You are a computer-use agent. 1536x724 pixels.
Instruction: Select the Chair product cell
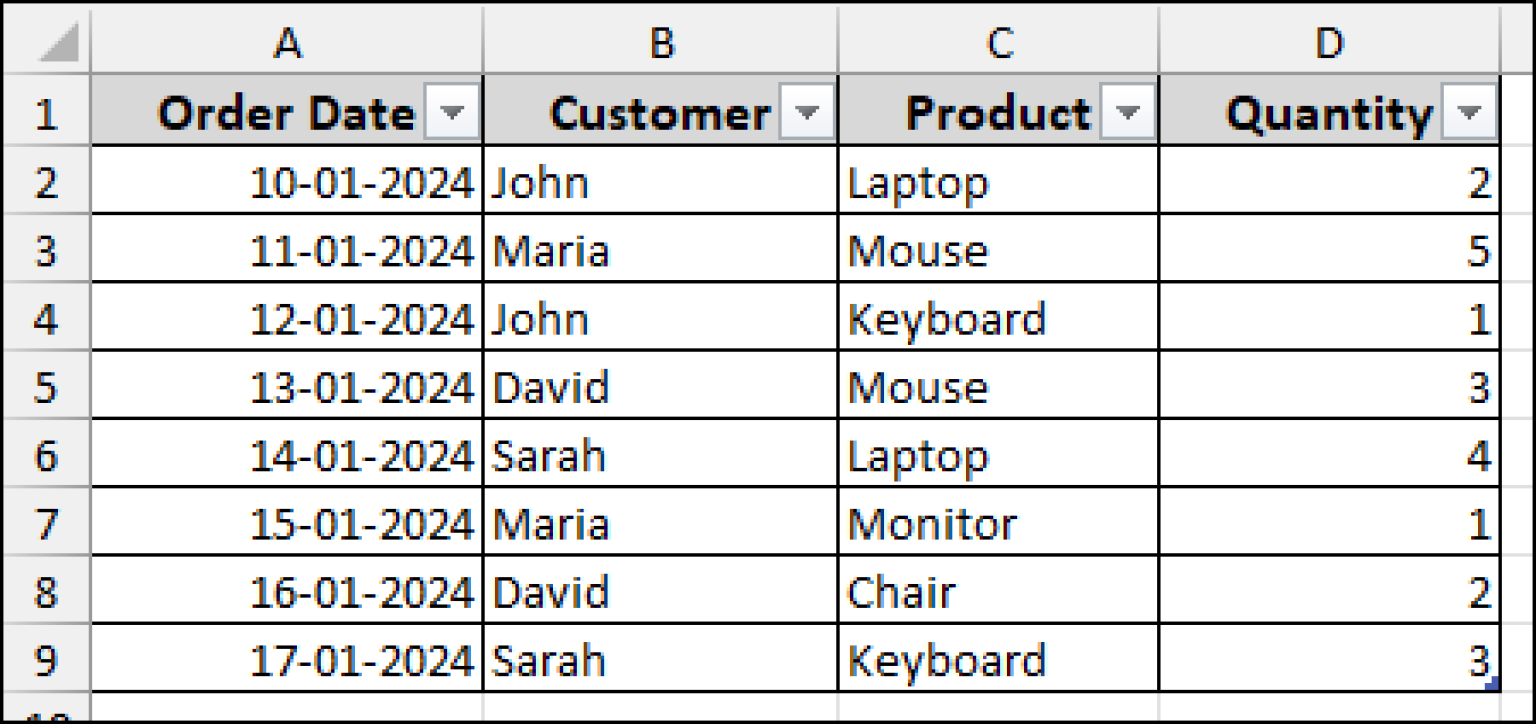point(998,591)
